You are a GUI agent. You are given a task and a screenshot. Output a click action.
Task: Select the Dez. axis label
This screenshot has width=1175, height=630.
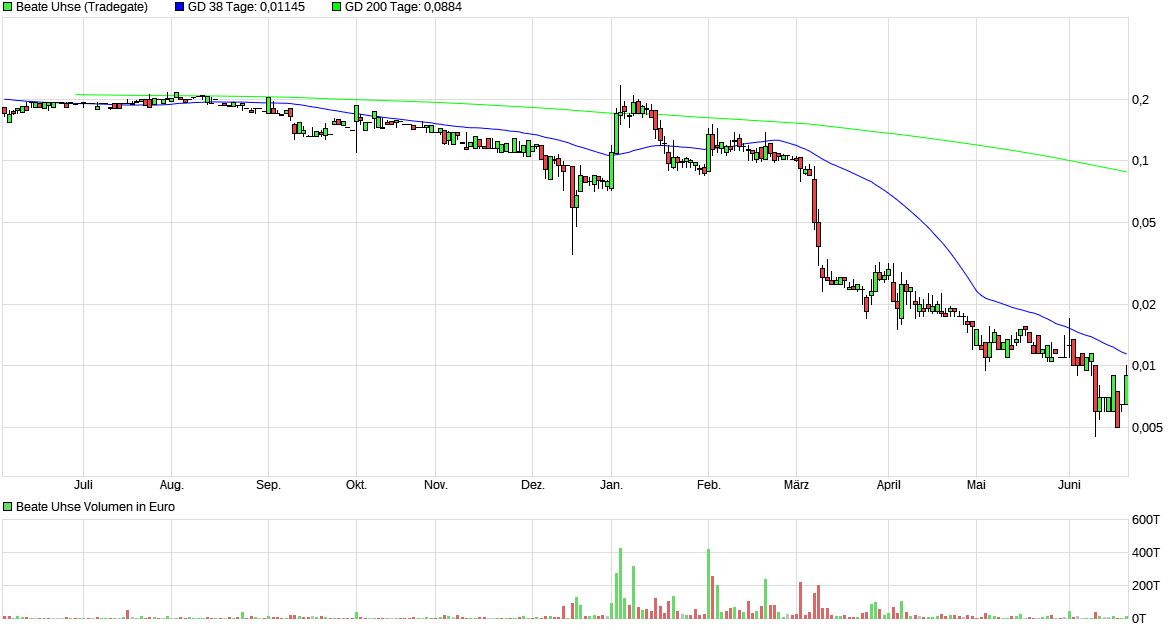(x=532, y=484)
